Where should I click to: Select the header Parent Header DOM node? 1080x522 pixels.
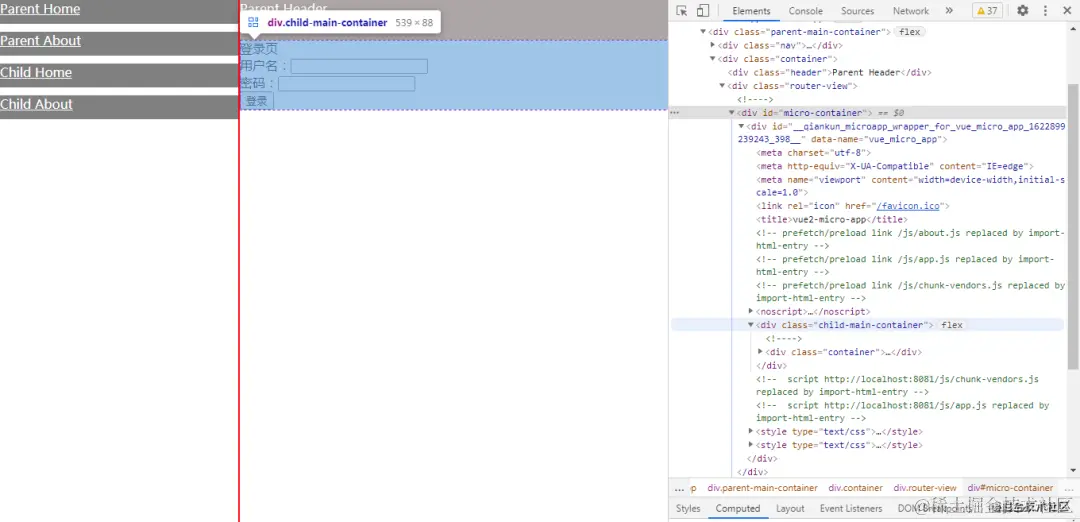click(829, 72)
